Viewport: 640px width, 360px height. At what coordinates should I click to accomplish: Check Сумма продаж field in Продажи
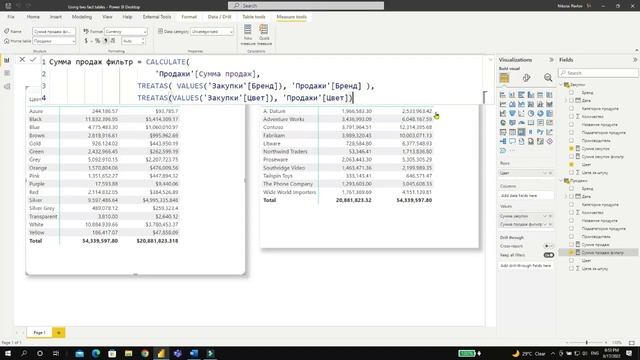click(x=571, y=244)
